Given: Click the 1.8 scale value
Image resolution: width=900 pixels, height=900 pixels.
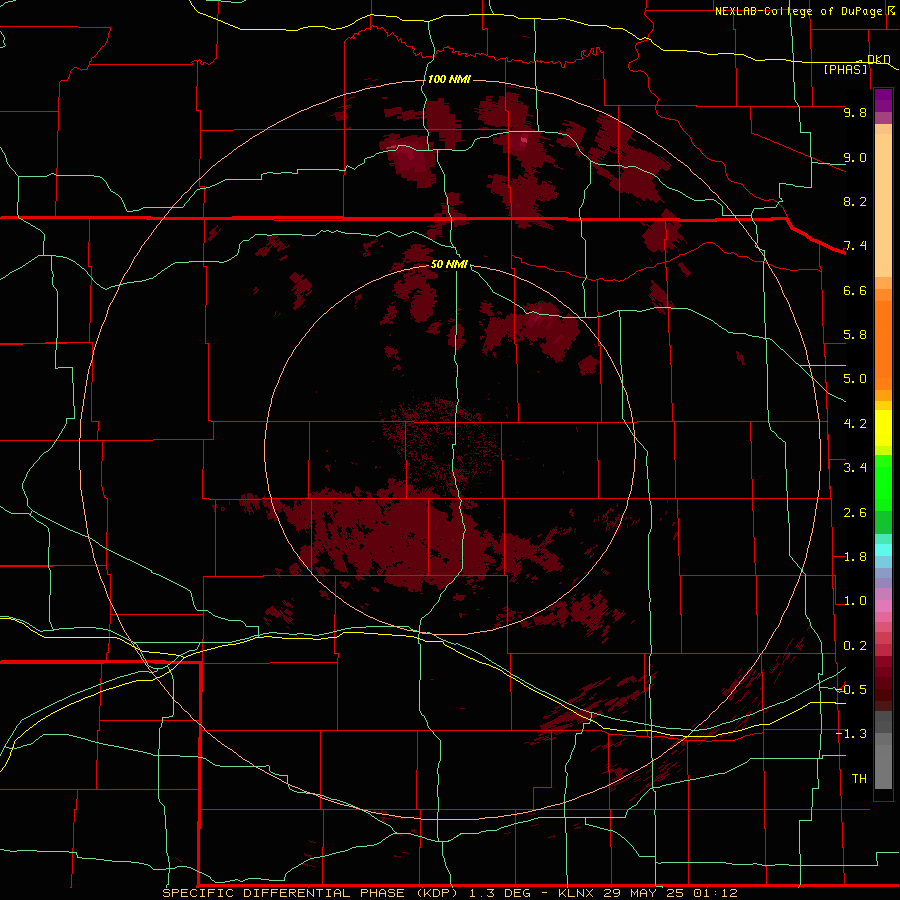Looking at the screenshot, I should click(855, 557).
